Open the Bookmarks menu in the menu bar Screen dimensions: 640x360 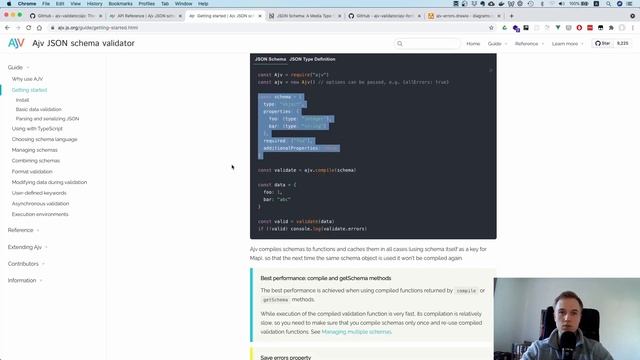120,4
